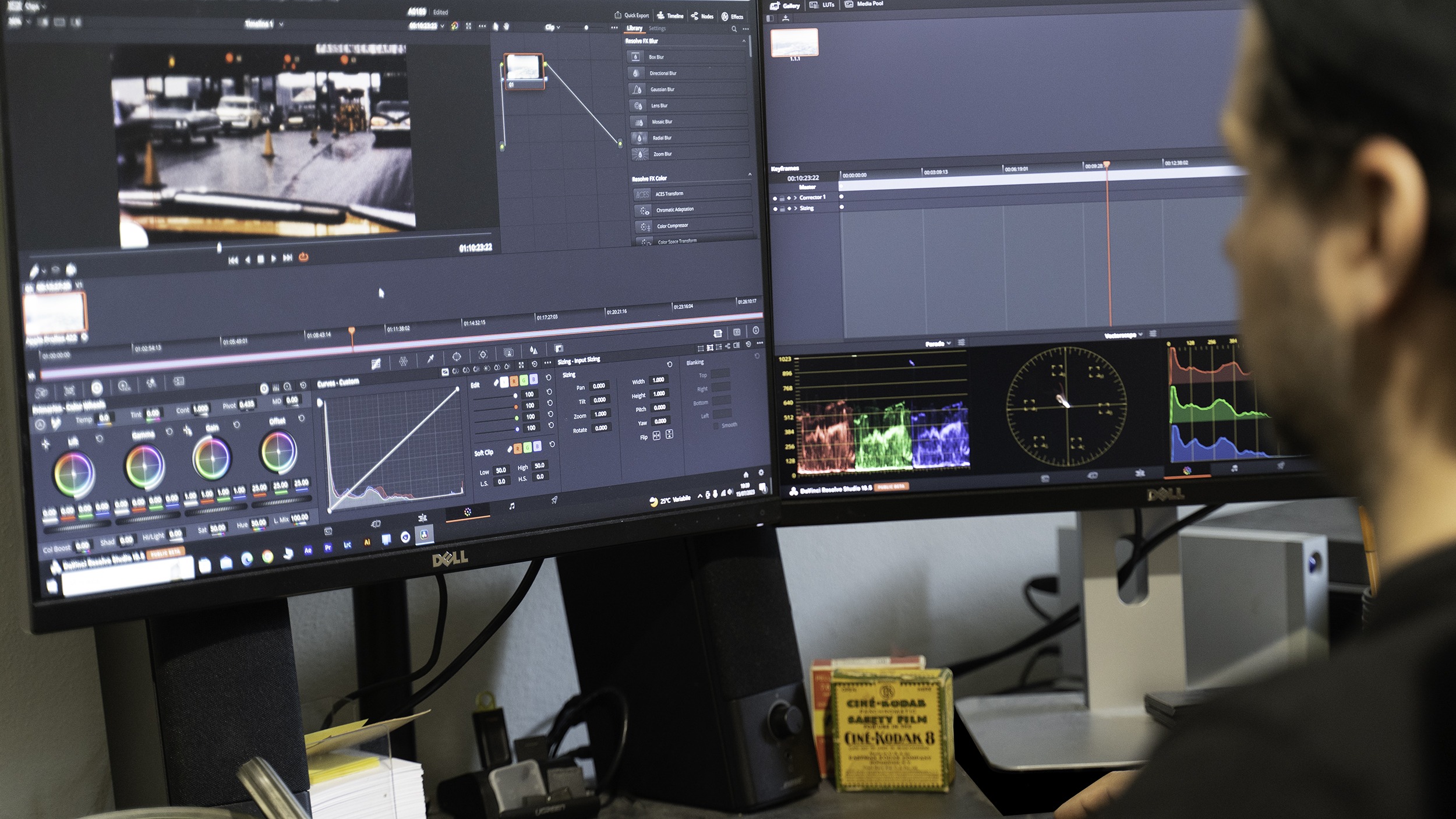Collapse the Resolve FX Blur section
Image resolution: width=1456 pixels, height=819 pixels.
click(744, 41)
